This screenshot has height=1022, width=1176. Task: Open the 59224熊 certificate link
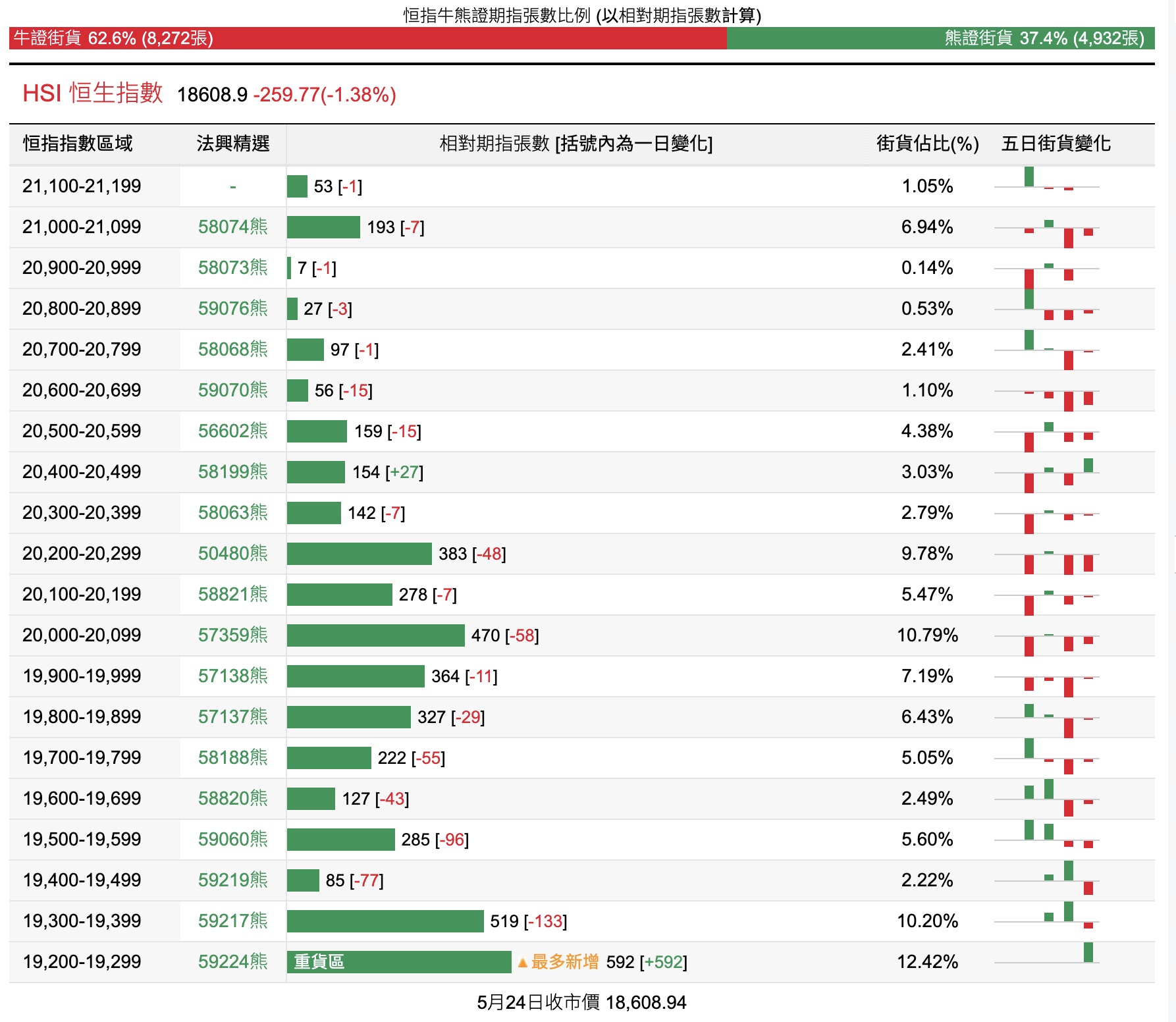(232, 962)
